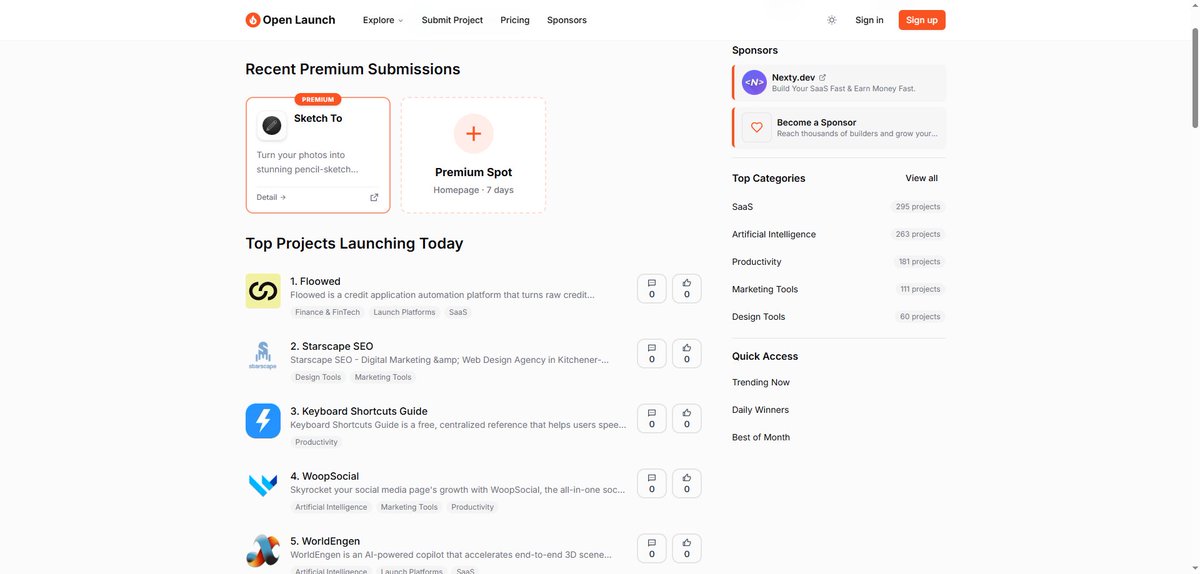Screen dimensions: 1200x574
Task: Open the 4. WoopSocial title
Action: (324, 476)
